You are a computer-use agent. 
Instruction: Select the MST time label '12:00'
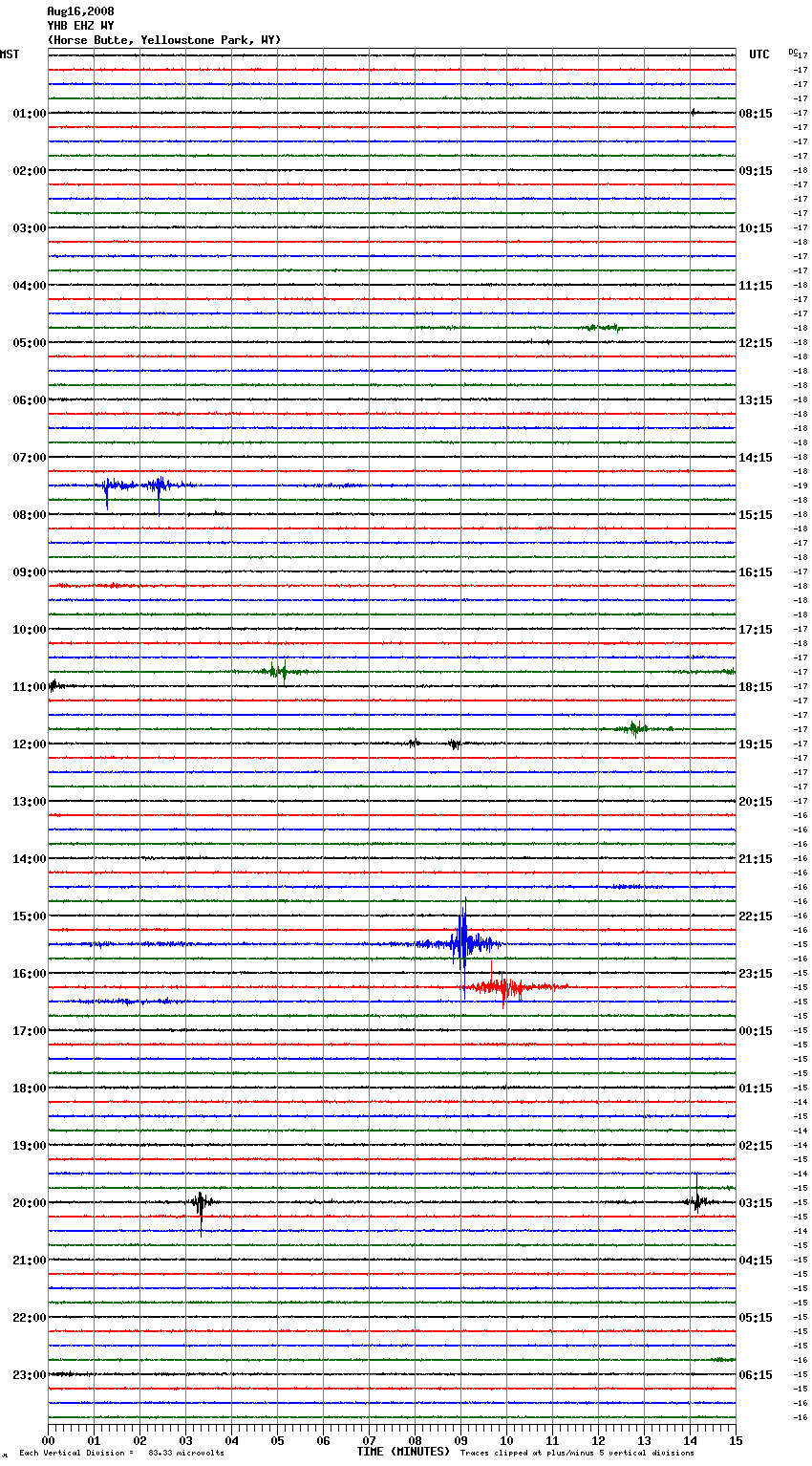point(30,744)
